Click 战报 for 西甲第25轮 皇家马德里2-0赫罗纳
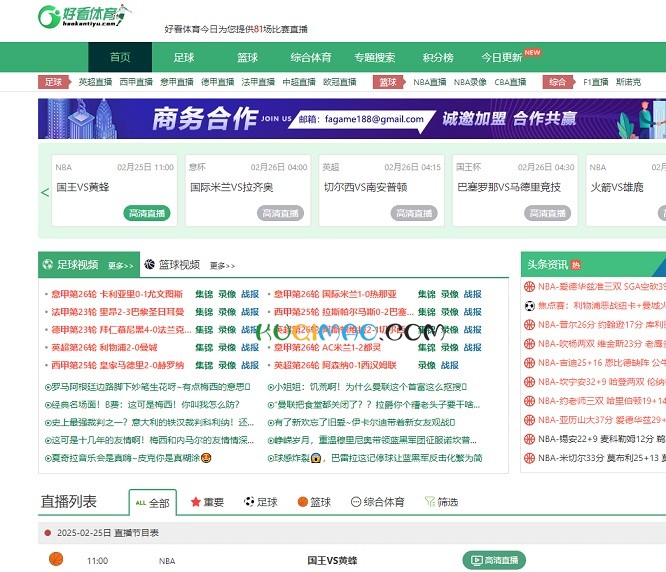 coord(250,365)
